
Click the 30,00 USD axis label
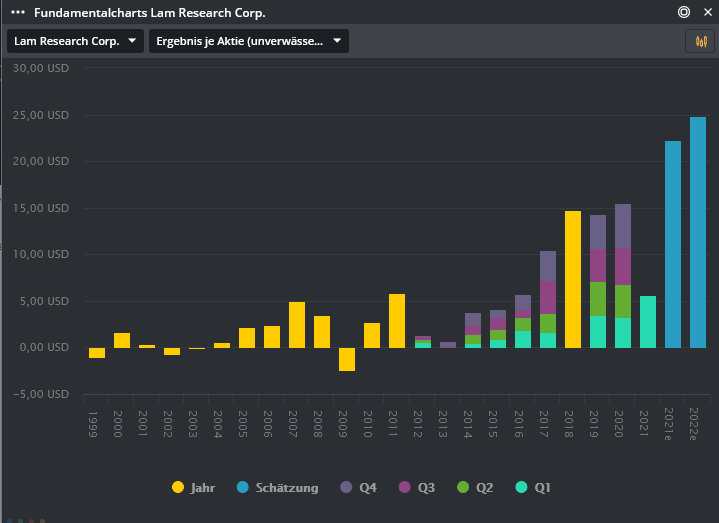point(41,68)
